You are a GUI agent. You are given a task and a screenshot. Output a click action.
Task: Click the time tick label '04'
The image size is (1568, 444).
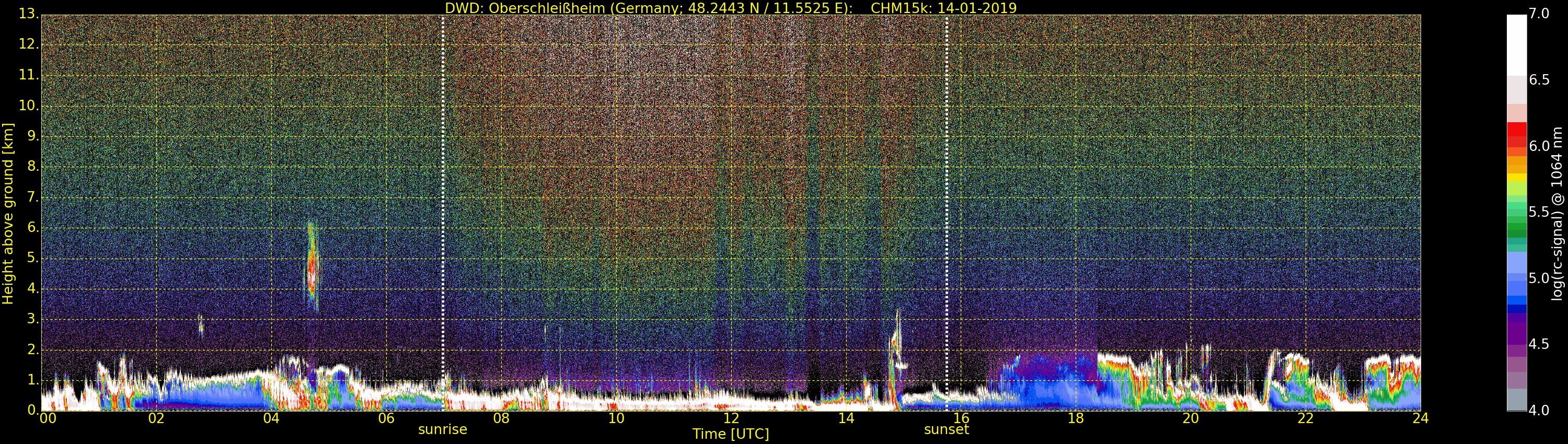tap(271, 418)
